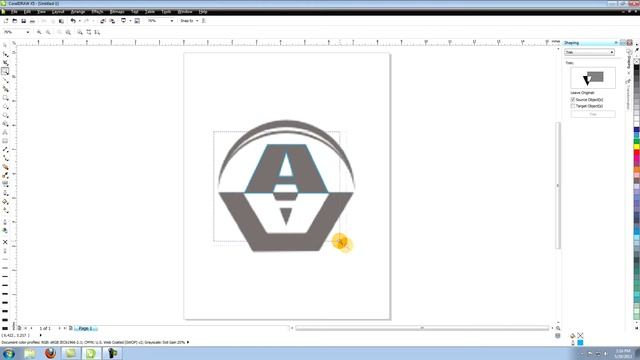Click Zoom To All Objects icon
The width and height of the screenshot is (640, 360).
coord(68,32)
